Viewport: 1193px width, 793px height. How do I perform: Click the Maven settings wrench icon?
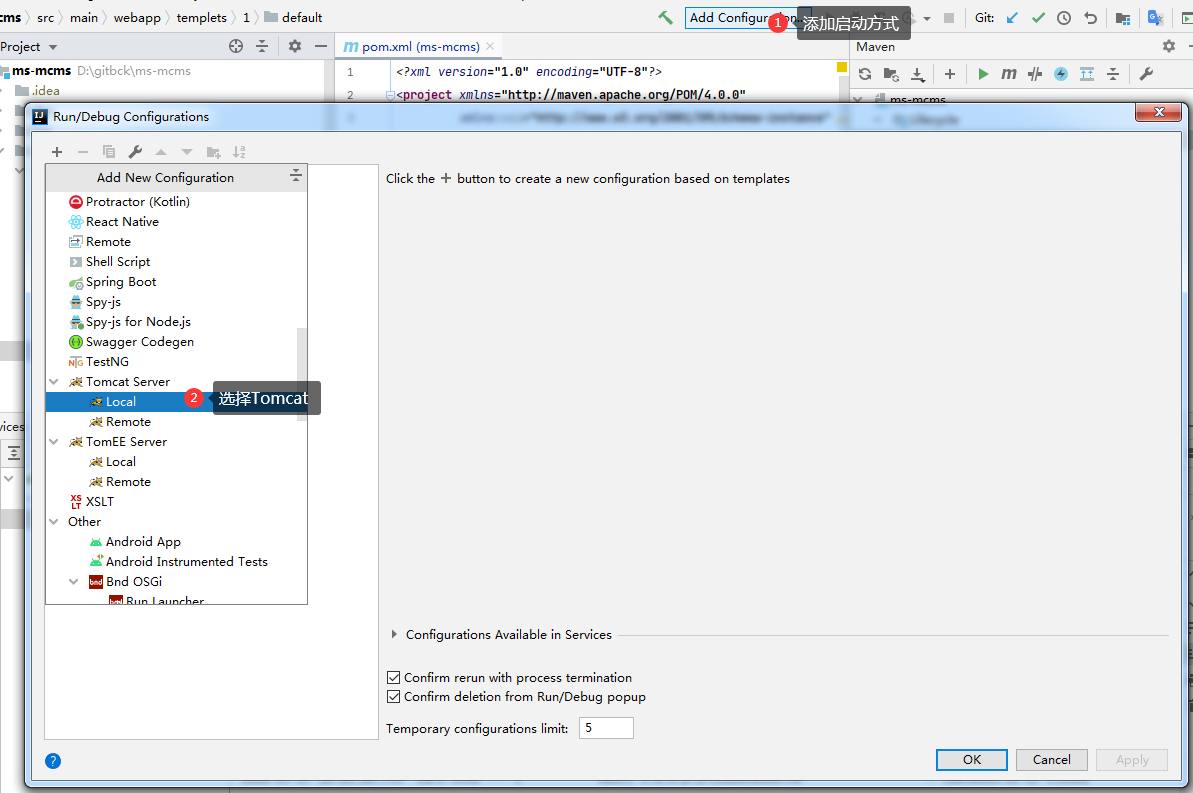click(x=1146, y=74)
